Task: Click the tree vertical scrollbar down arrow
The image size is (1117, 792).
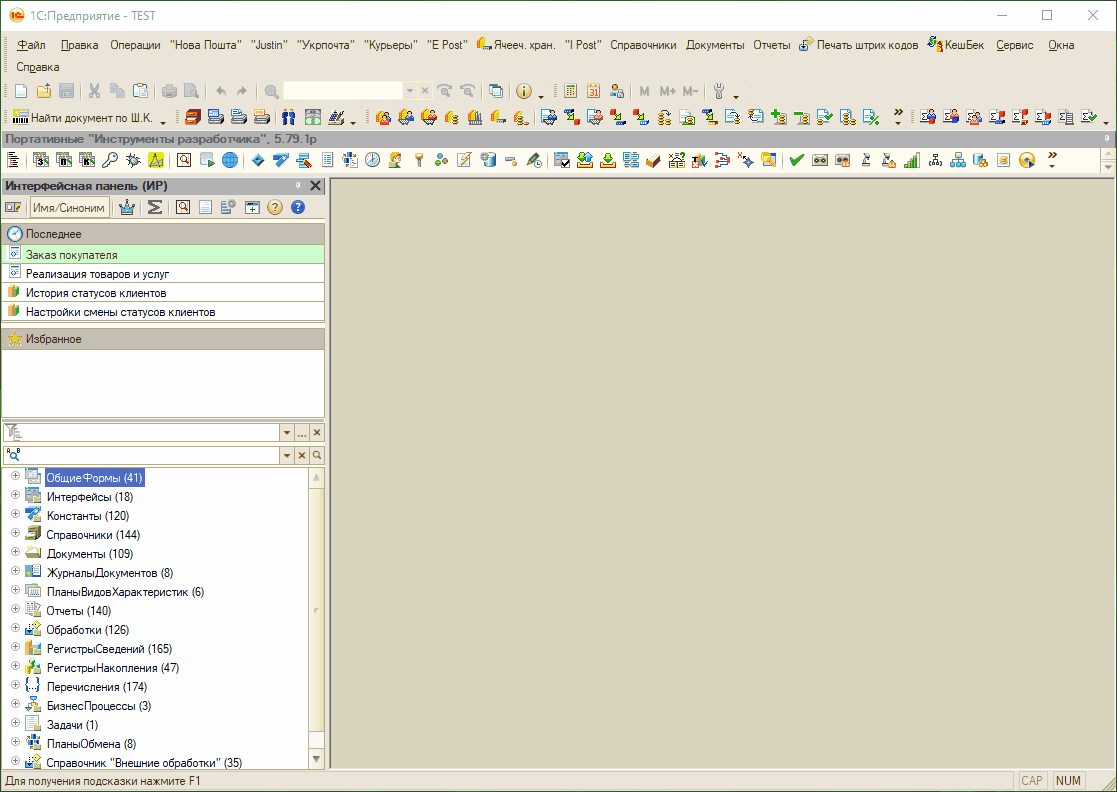Action: (317, 759)
